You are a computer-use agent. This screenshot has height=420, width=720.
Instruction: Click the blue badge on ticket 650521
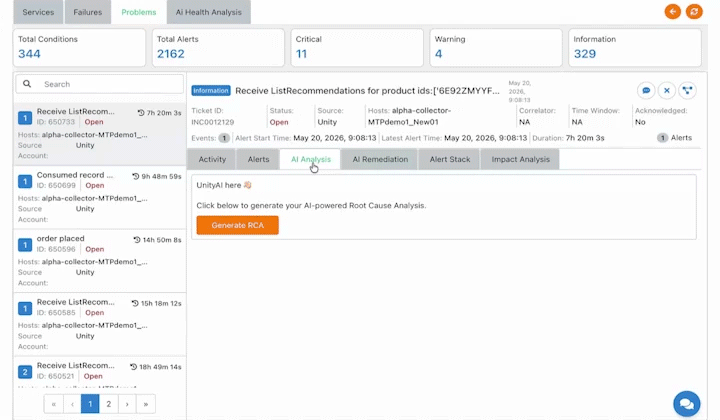pos(25,372)
